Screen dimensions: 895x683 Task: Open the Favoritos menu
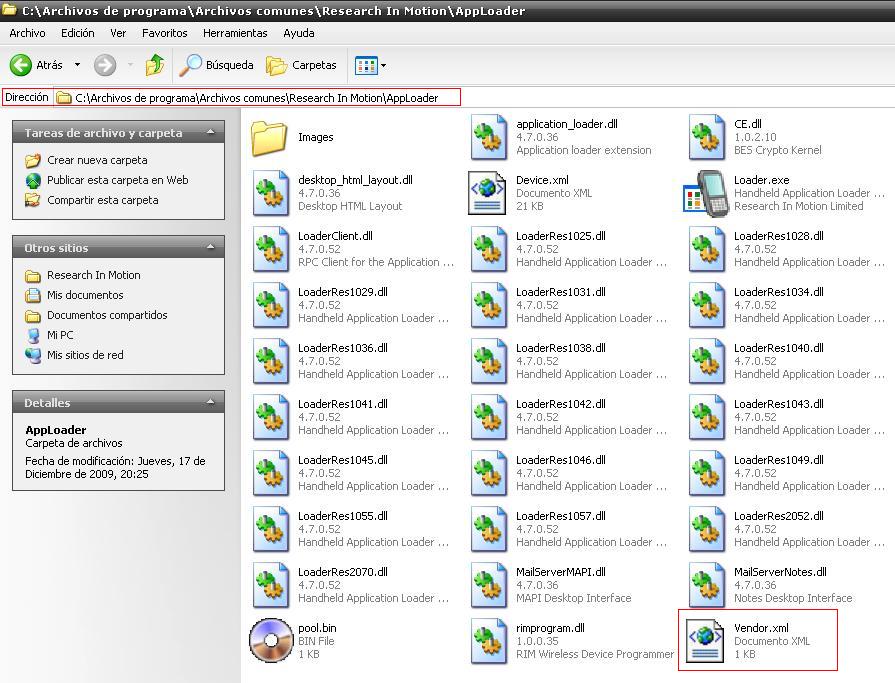point(164,33)
